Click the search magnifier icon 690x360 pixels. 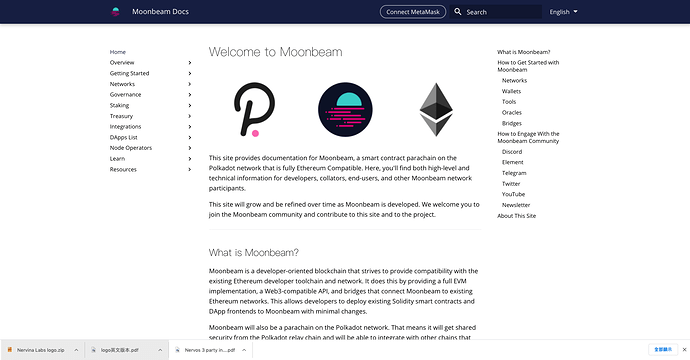click(x=458, y=11)
